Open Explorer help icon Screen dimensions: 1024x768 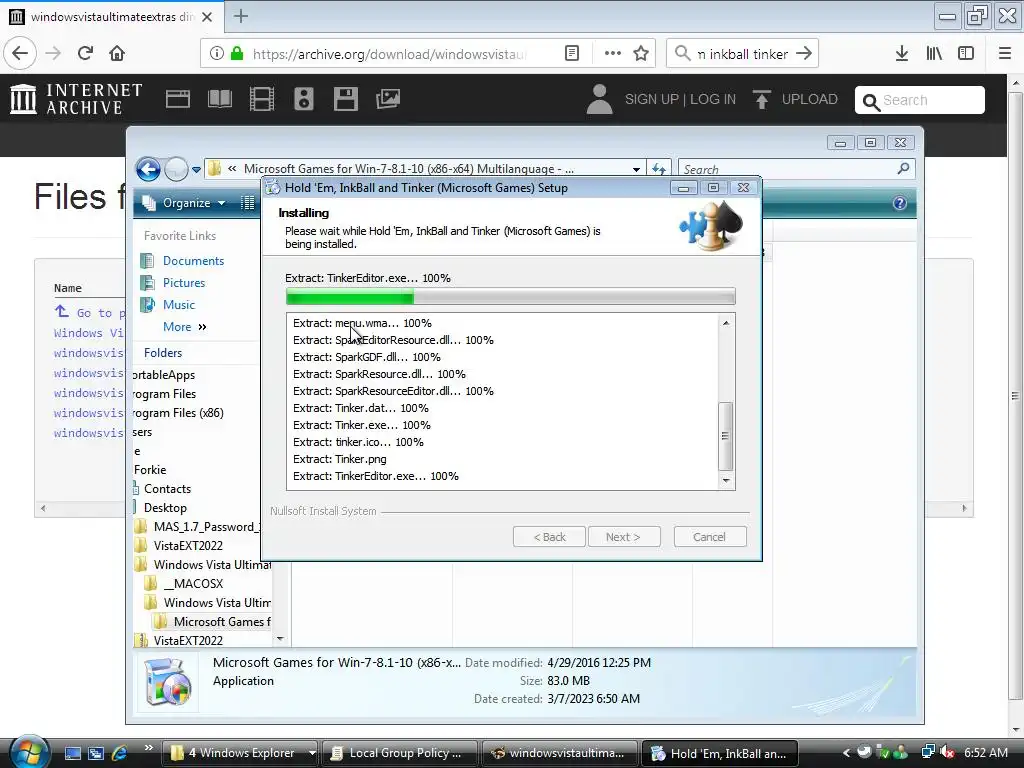coord(899,203)
